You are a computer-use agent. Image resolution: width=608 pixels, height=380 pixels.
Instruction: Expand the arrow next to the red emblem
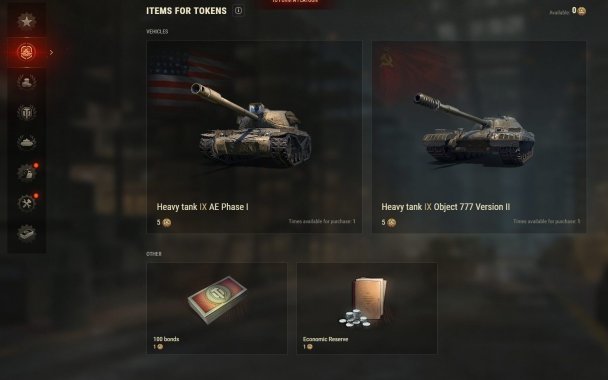tap(52, 52)
